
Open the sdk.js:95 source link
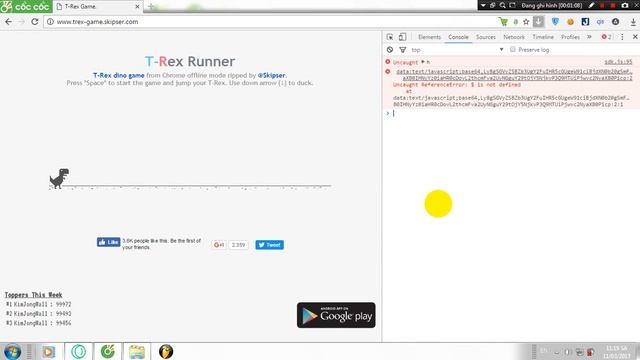[x=618, y=62]
